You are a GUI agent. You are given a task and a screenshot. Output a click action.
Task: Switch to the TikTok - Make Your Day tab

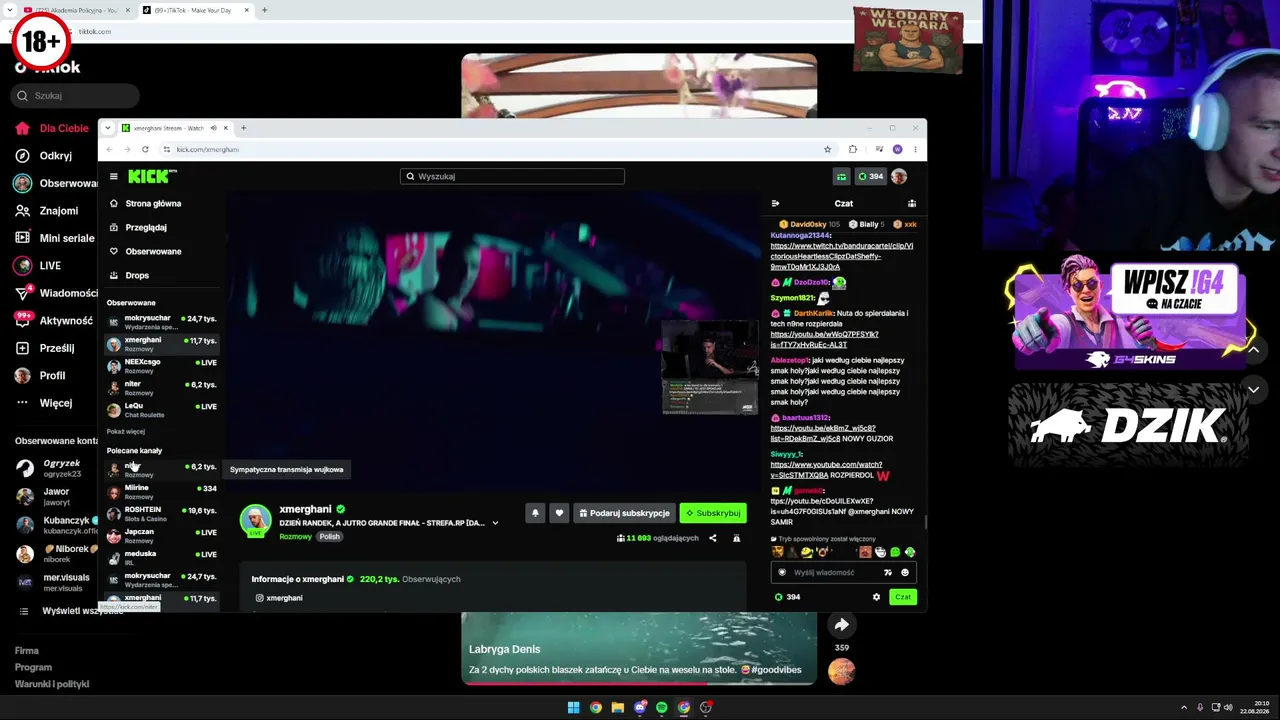(x=196, y=10)
